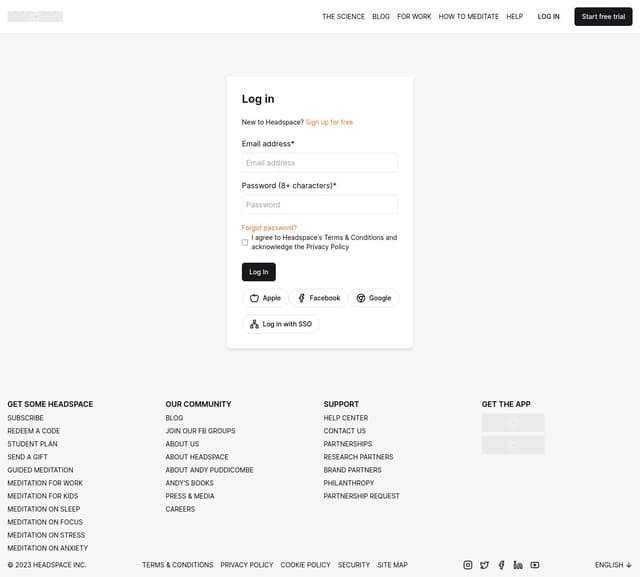
Task: Focus the Email address input field
Action: point(320,163)
